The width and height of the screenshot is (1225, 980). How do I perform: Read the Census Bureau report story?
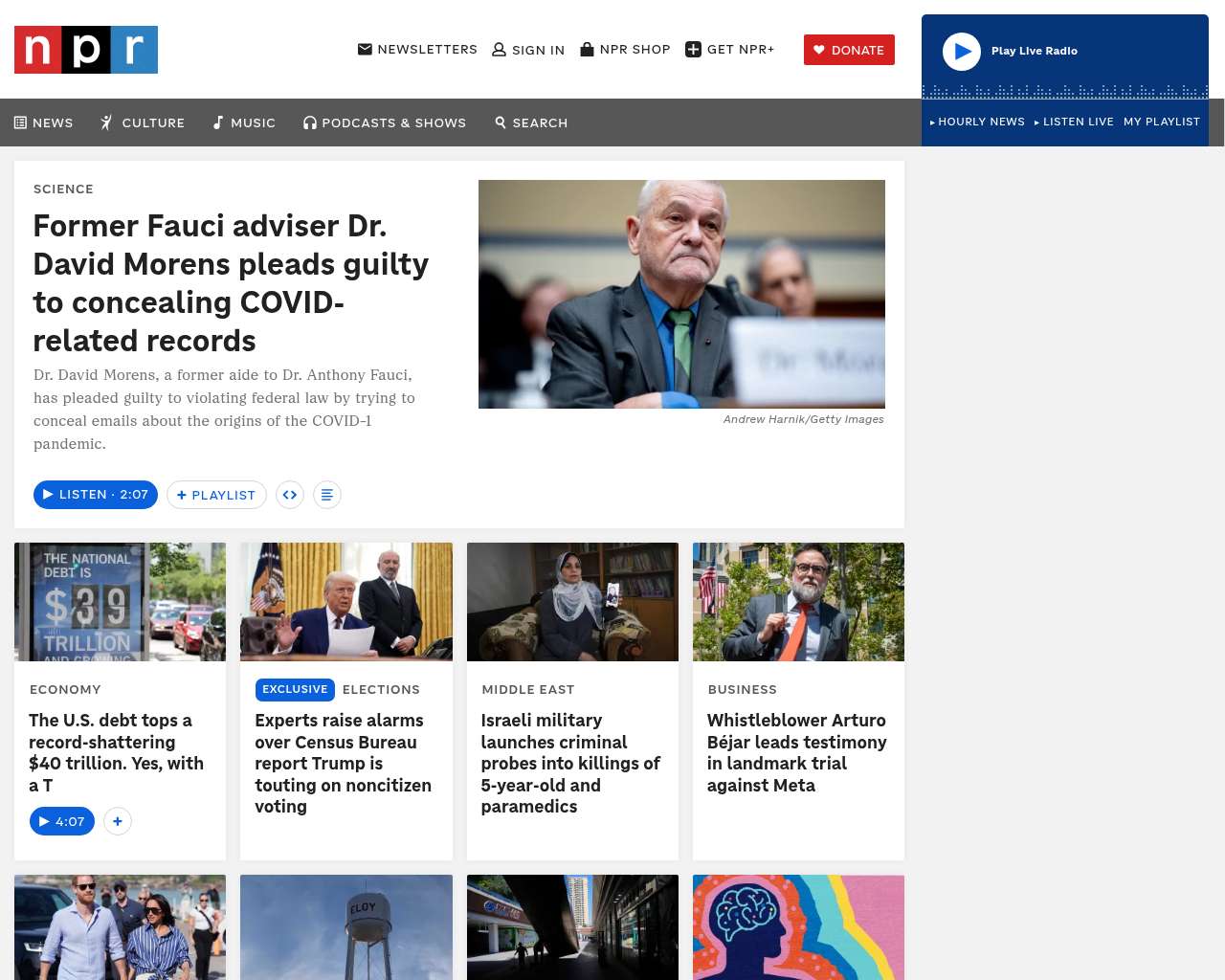coord(343,763)
